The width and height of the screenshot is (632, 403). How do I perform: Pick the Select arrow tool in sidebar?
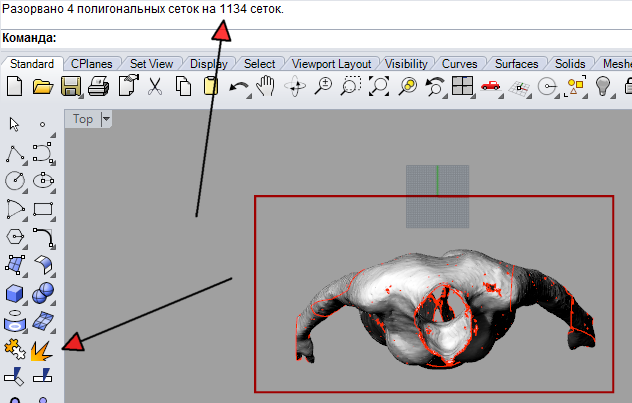(x=14, y=125)
